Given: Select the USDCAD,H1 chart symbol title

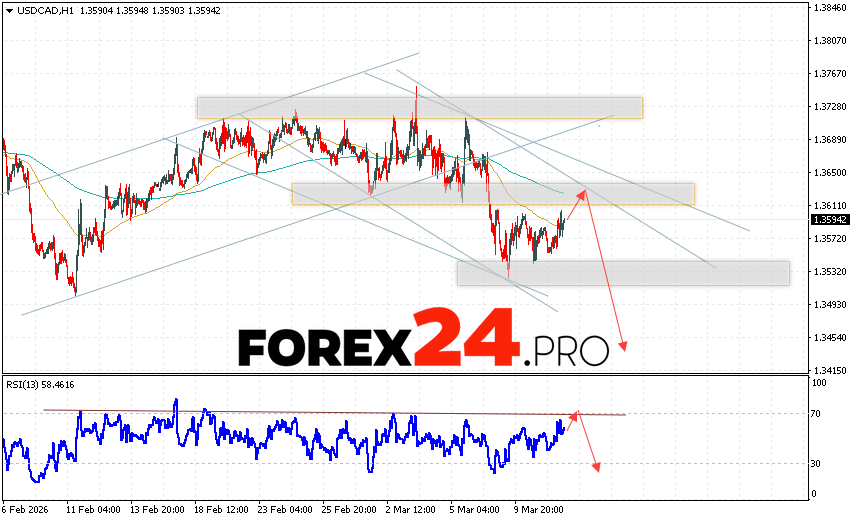Looking at the screenshot, I should (42, 11).
